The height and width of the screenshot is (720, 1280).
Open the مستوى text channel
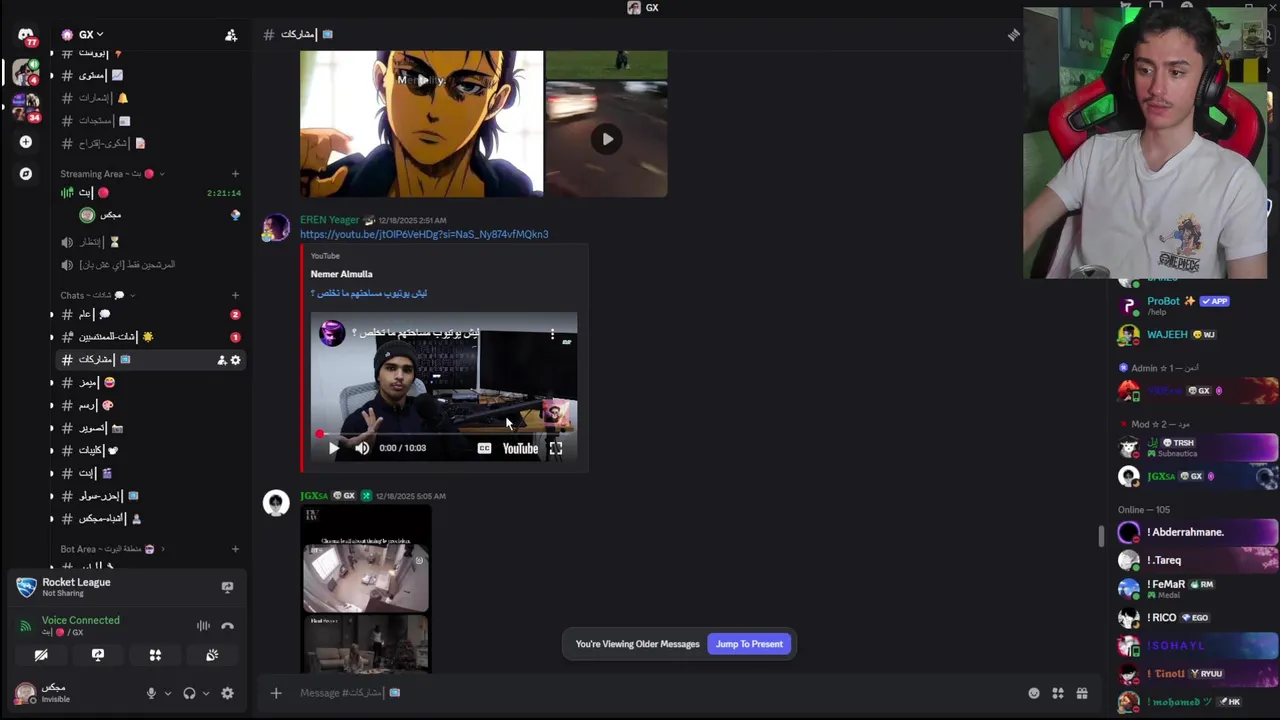(x=150, y=75)
